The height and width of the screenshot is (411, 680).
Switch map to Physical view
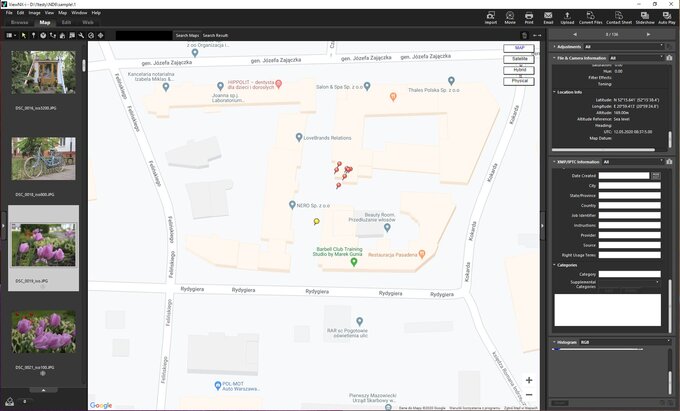point(519,81)
